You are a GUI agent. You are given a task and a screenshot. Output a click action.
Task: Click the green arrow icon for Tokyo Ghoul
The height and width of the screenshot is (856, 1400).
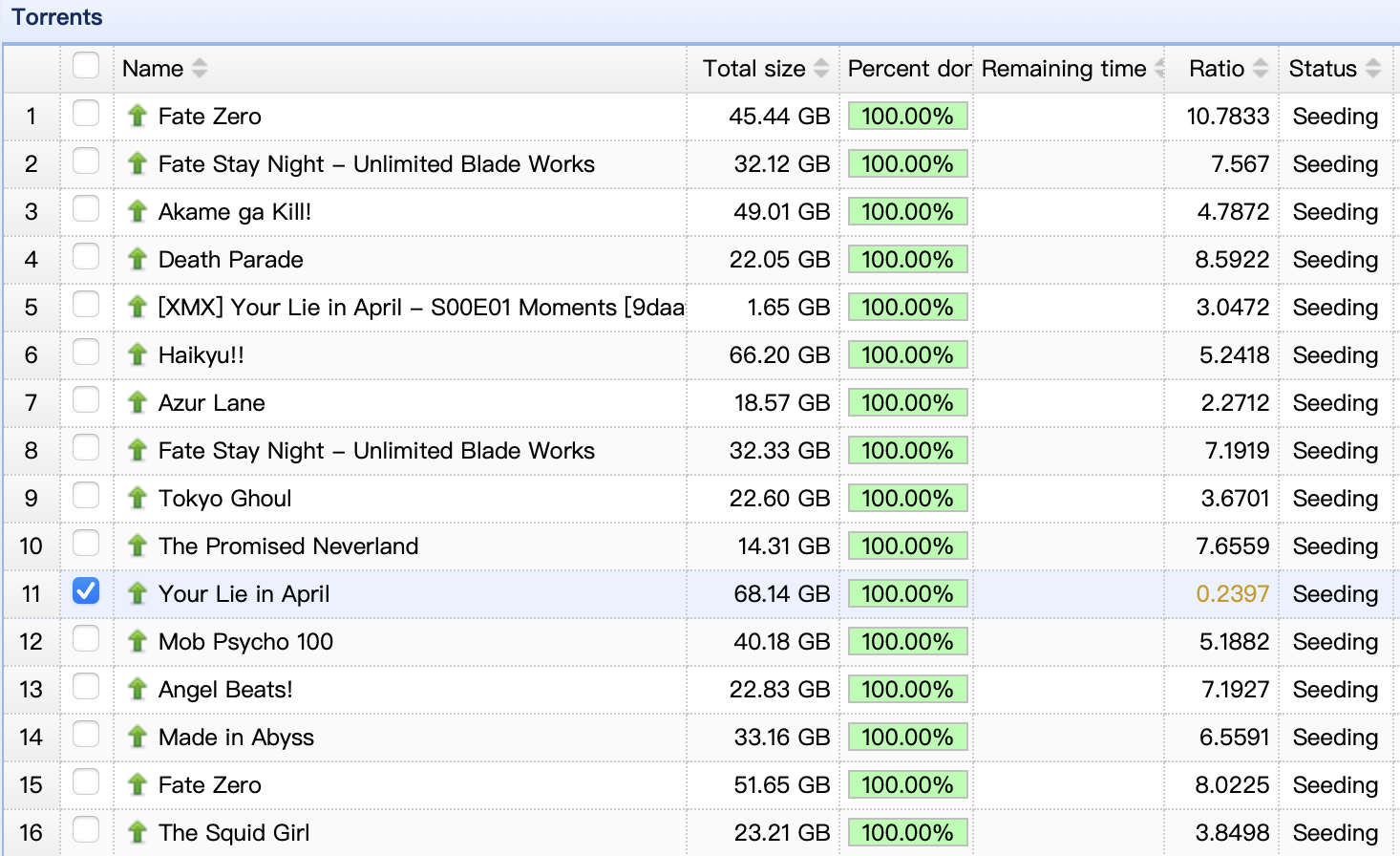coord(138,498)
